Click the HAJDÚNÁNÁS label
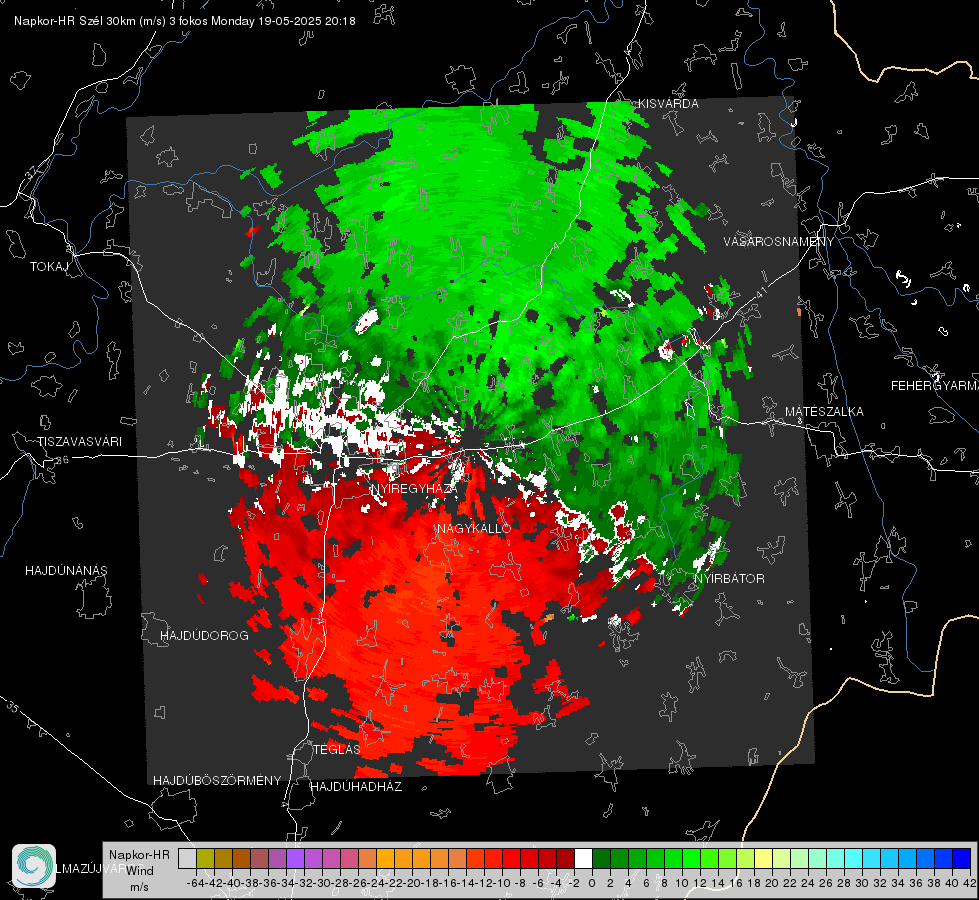Viewport: 979px width, 900px height. (66, 571)
